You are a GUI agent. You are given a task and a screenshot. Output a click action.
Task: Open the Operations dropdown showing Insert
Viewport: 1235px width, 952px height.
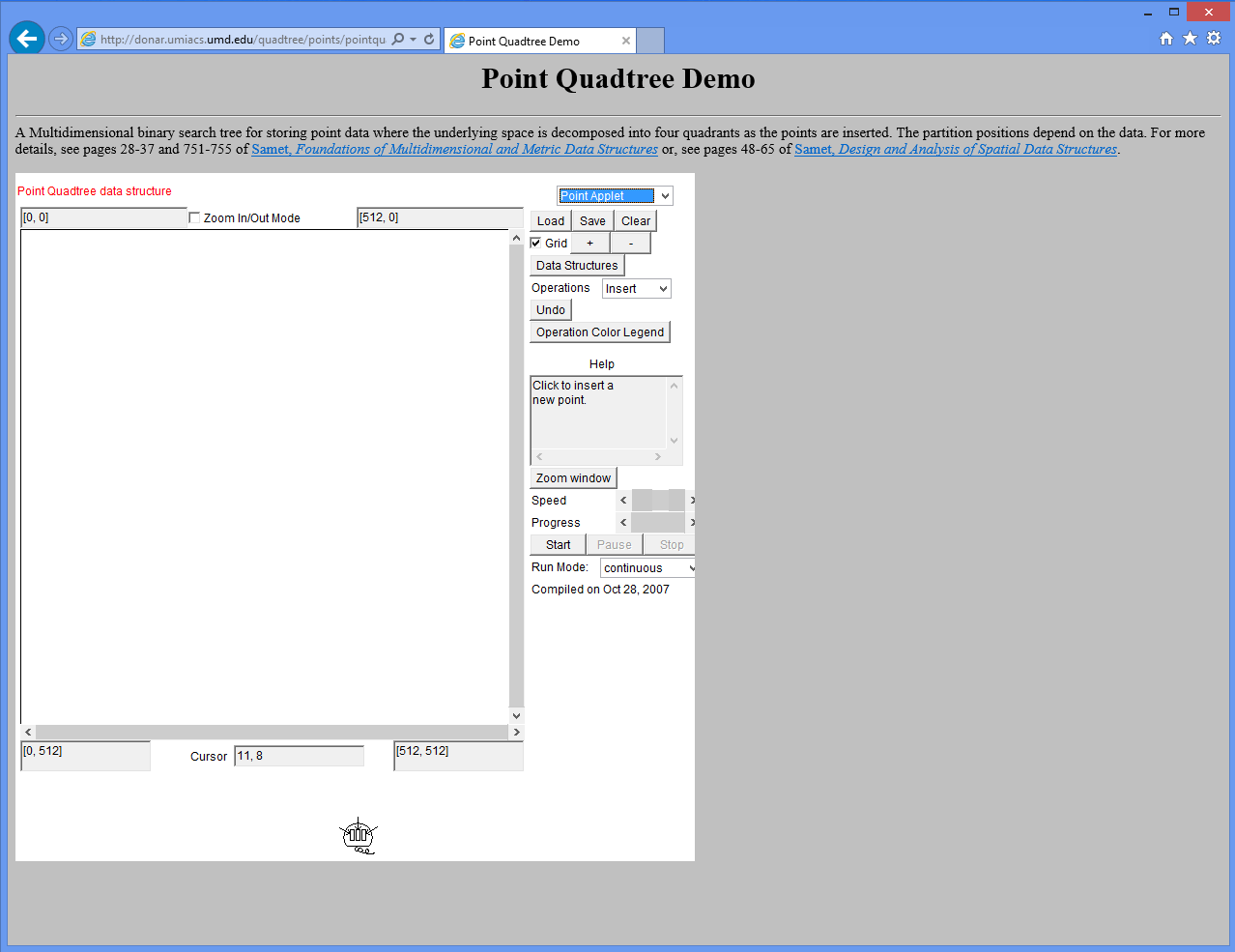pos(636,288)
